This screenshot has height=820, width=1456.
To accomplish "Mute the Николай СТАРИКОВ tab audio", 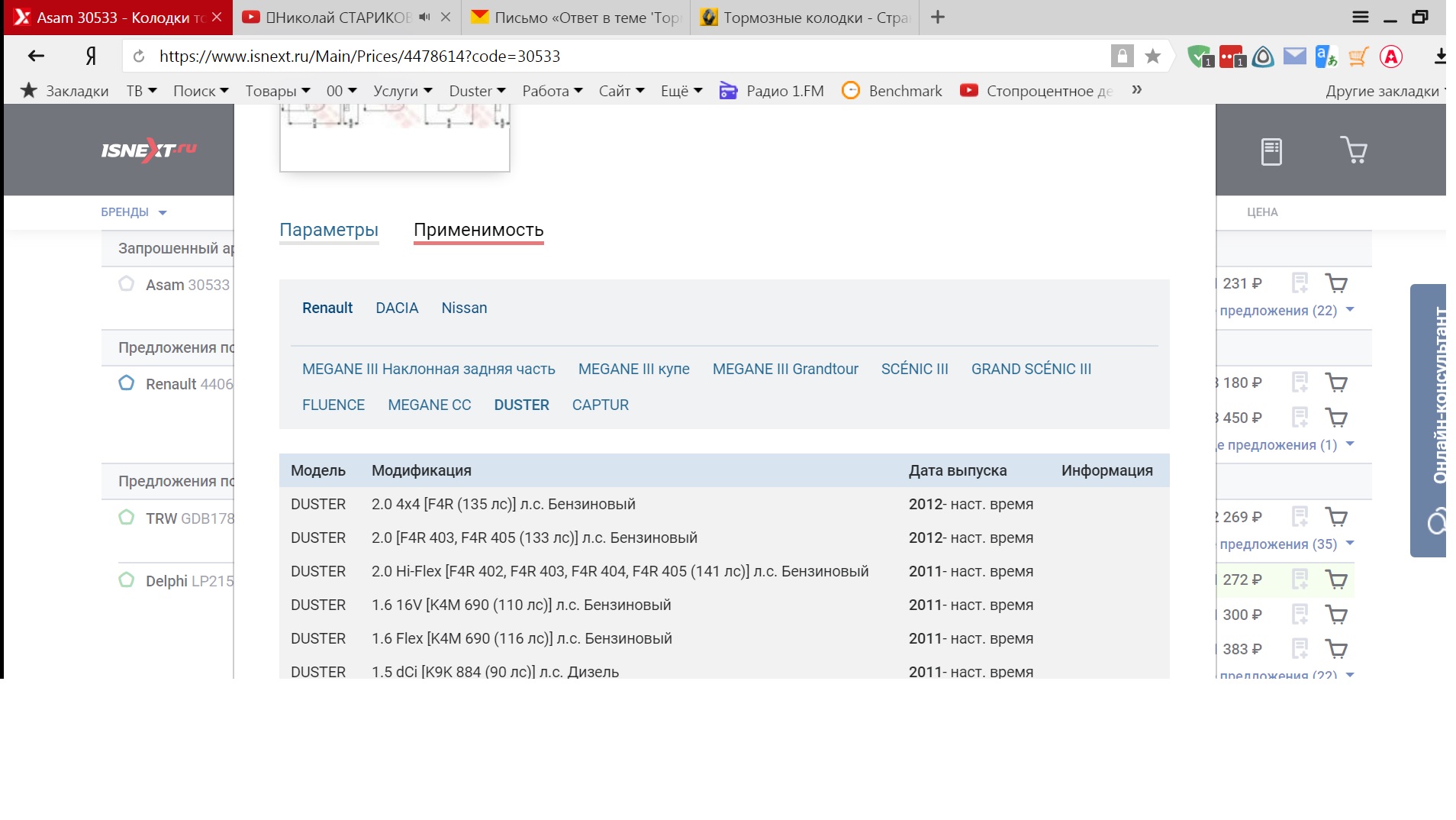I will pyautogui.click(x=424, y=17).
